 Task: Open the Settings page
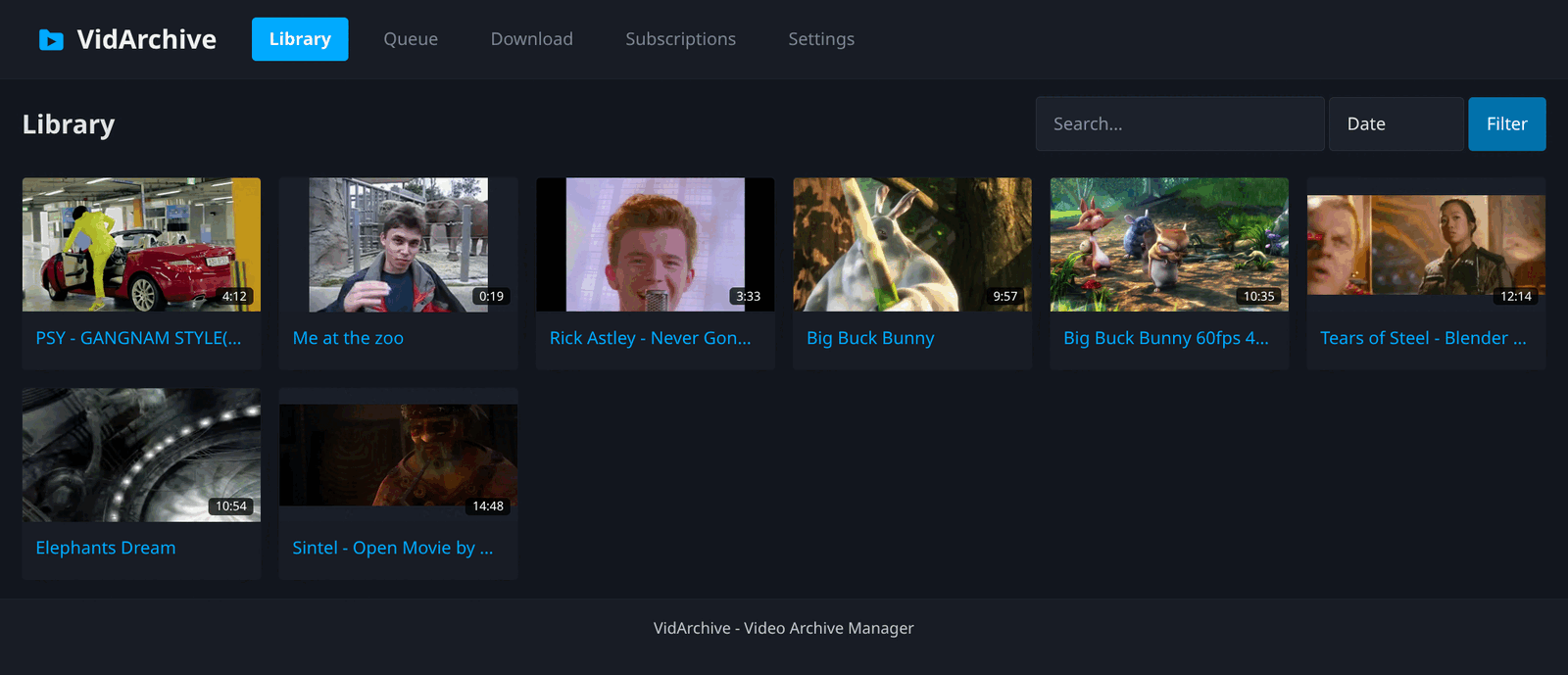(x=821, y=39)
